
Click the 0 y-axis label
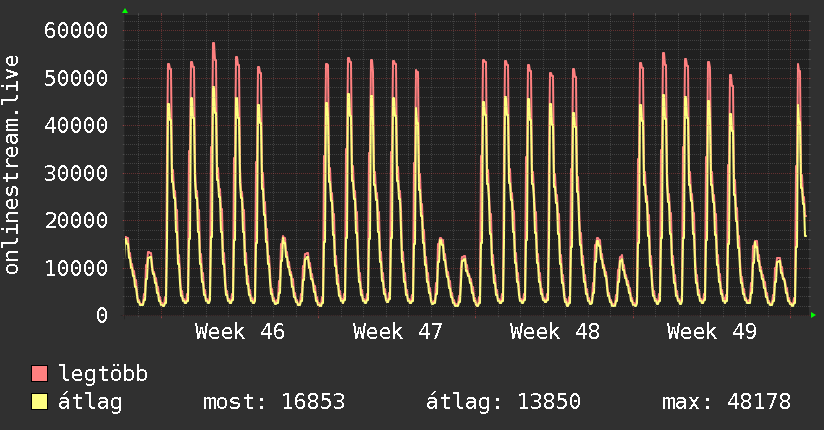[x=102, y=316]
